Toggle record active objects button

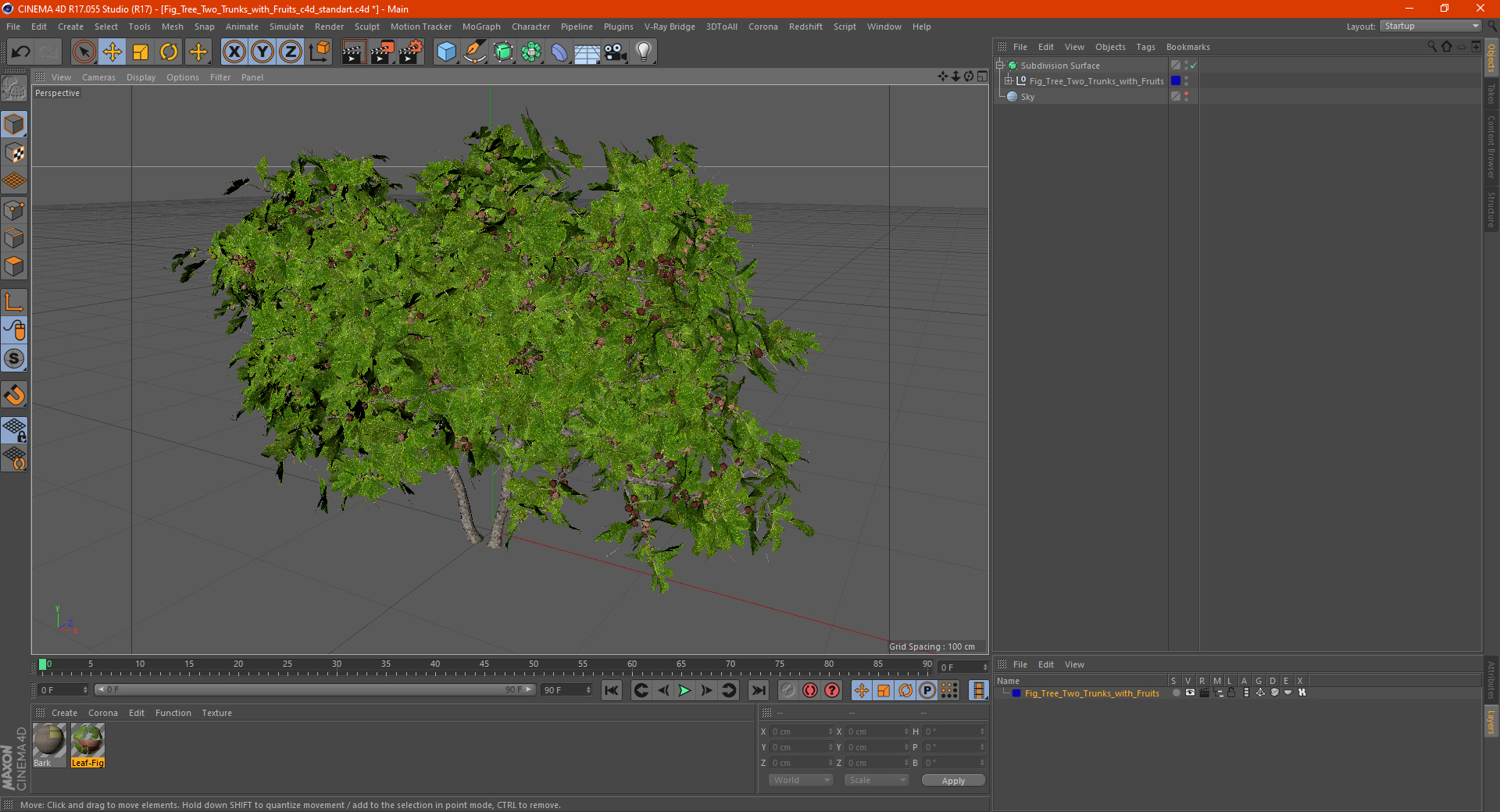(788, 690)
